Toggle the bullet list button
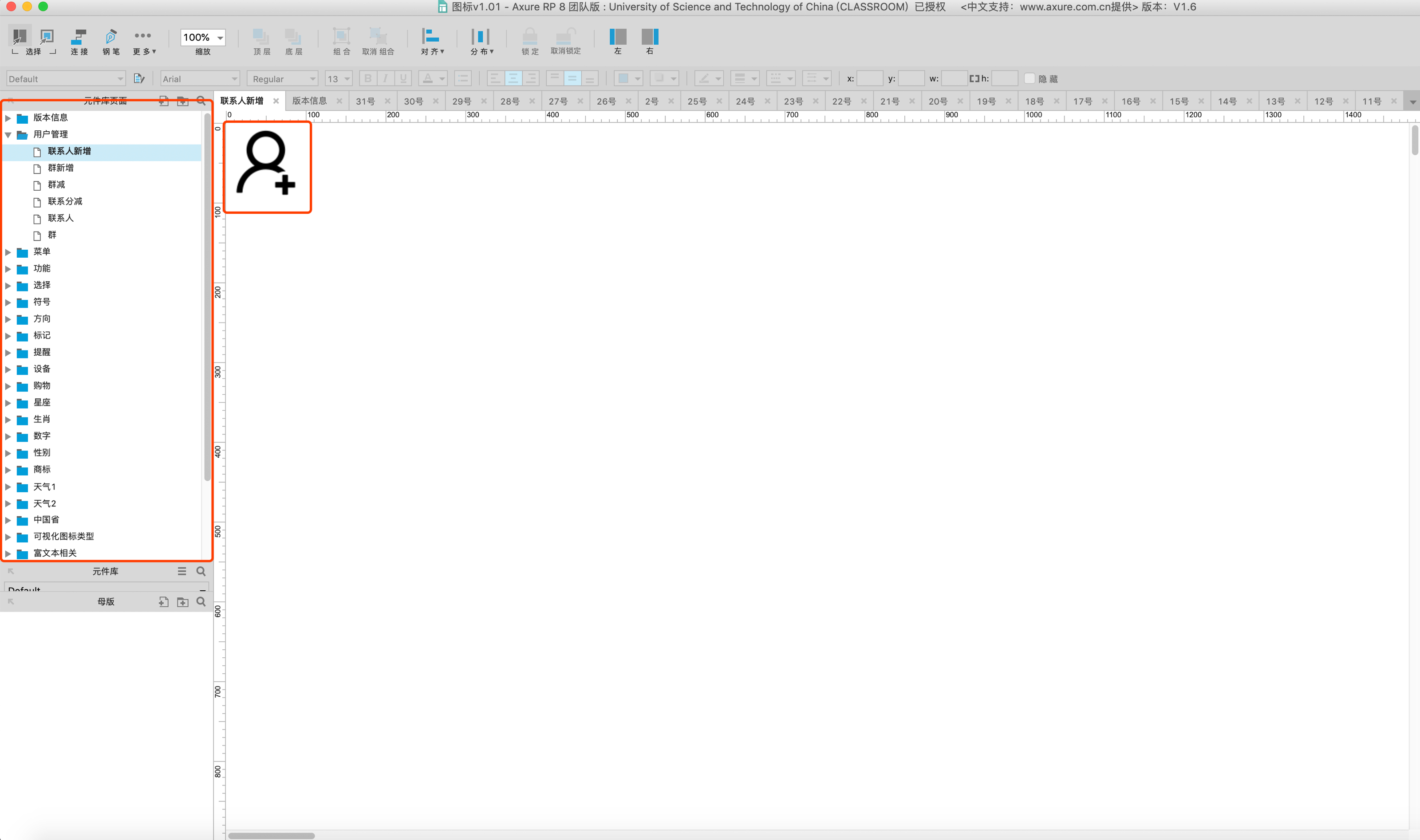 click(462, 79)
